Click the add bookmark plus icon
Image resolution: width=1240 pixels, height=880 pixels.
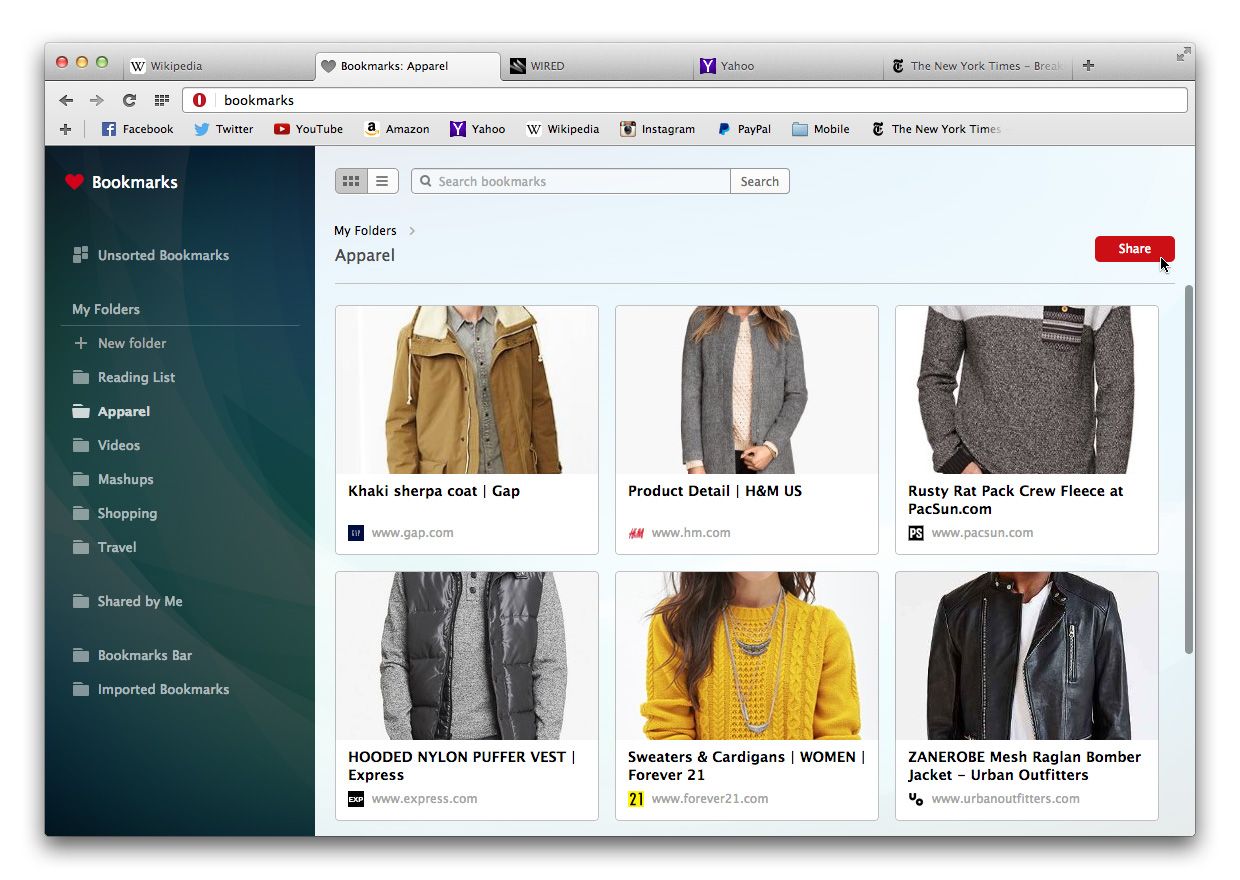click(x=66, y=129)
